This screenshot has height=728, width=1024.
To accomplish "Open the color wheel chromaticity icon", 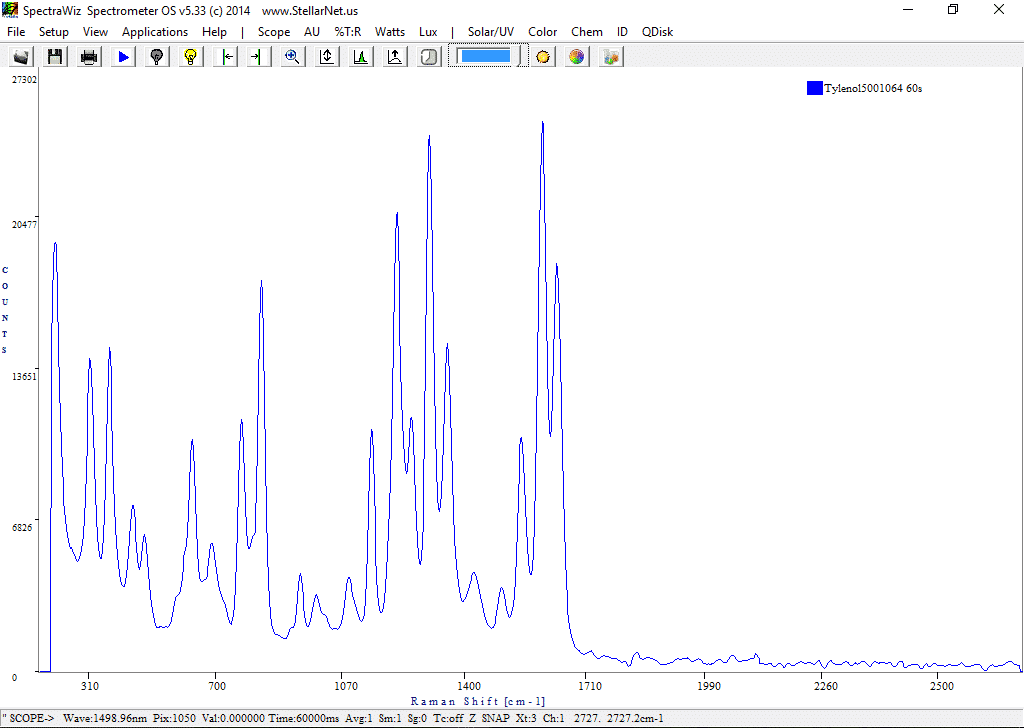I will click(x=576, y=57).
